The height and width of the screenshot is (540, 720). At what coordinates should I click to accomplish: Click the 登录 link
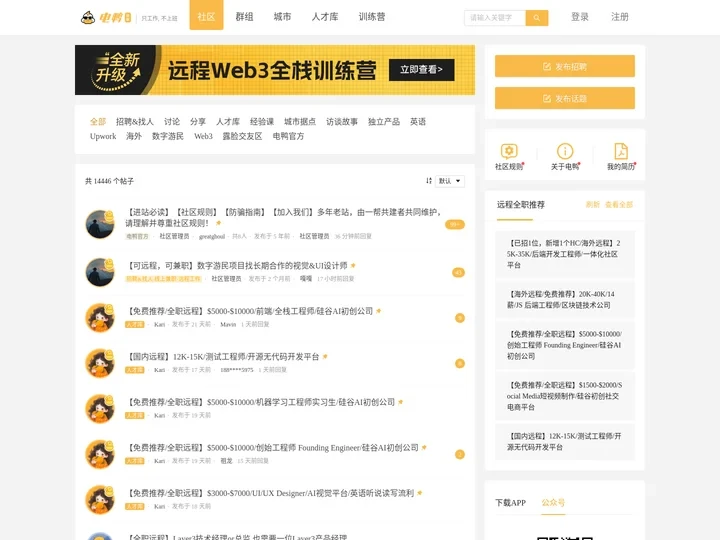pyautogui.click(x=579, y=17)
